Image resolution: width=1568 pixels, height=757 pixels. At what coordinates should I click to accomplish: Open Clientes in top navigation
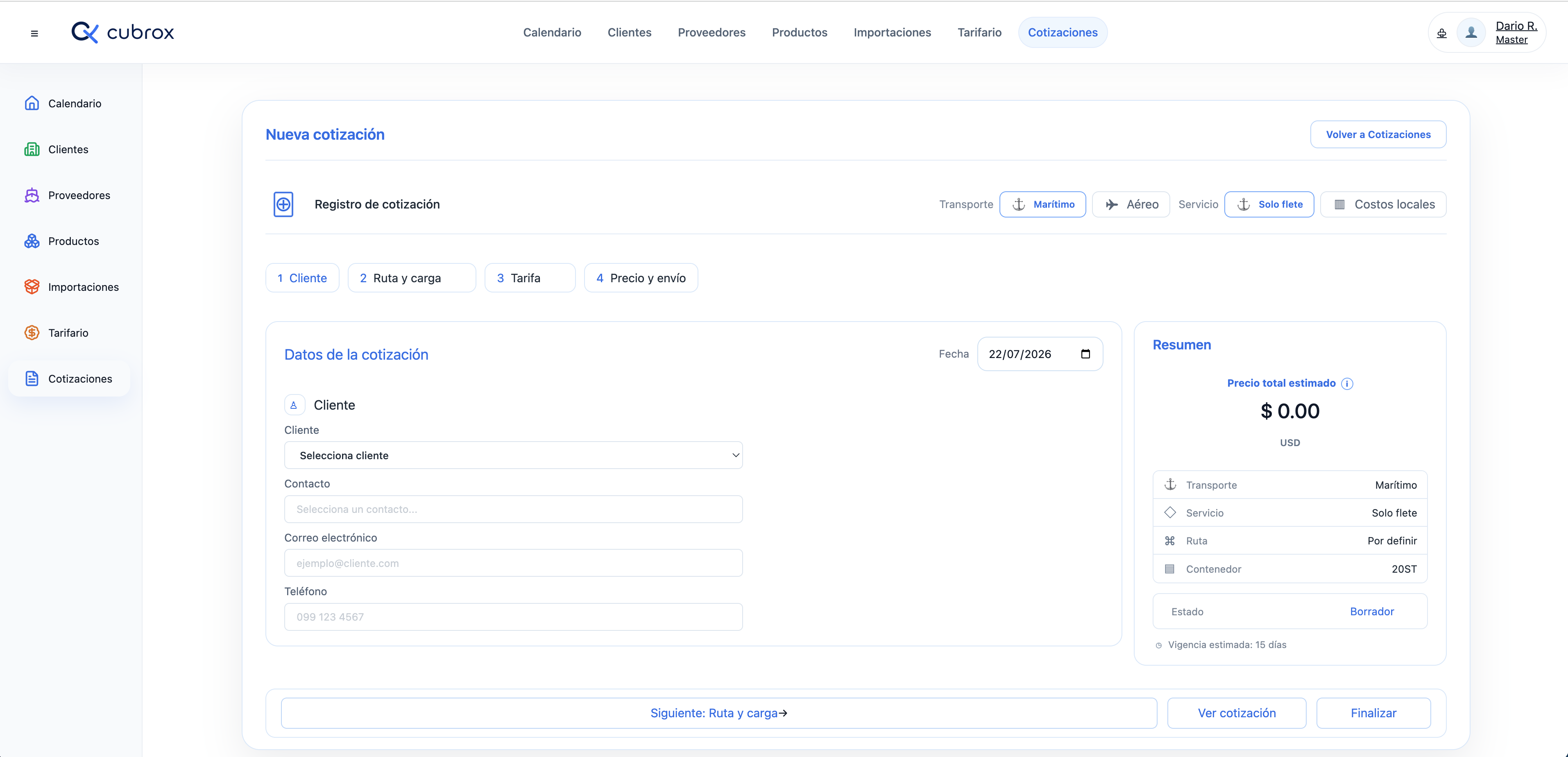coord(630,32)
